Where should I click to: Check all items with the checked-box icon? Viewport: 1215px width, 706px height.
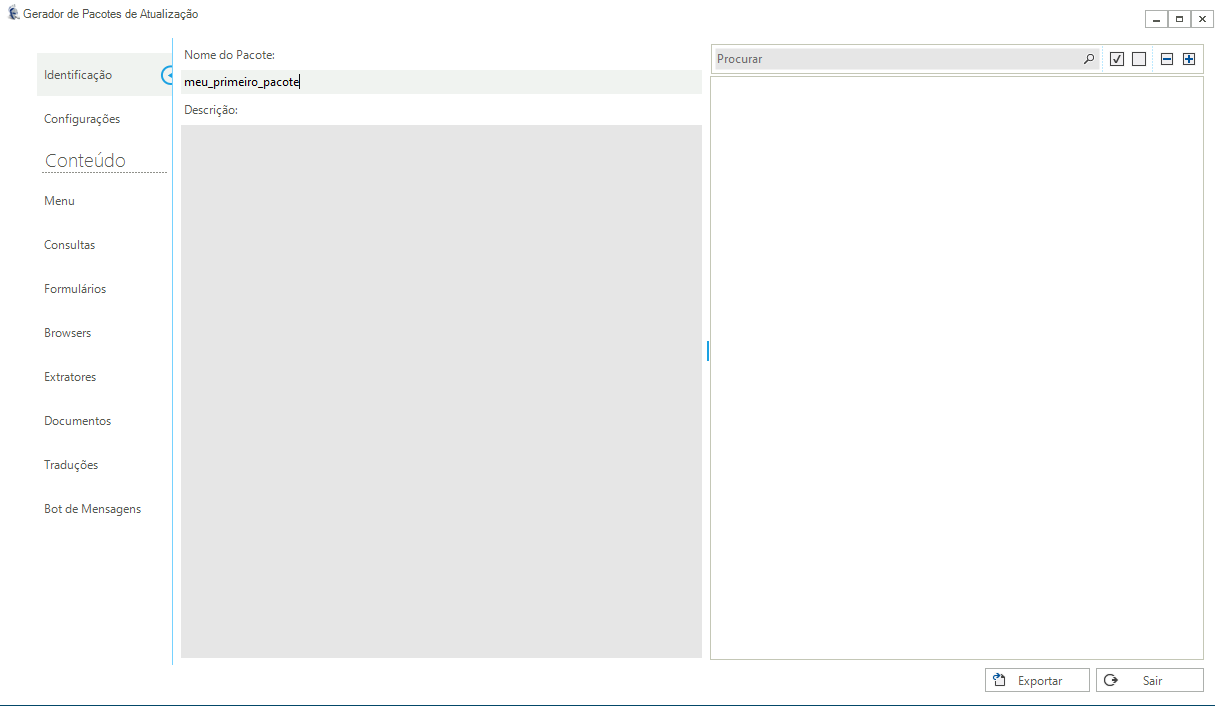coord(1117,59)
